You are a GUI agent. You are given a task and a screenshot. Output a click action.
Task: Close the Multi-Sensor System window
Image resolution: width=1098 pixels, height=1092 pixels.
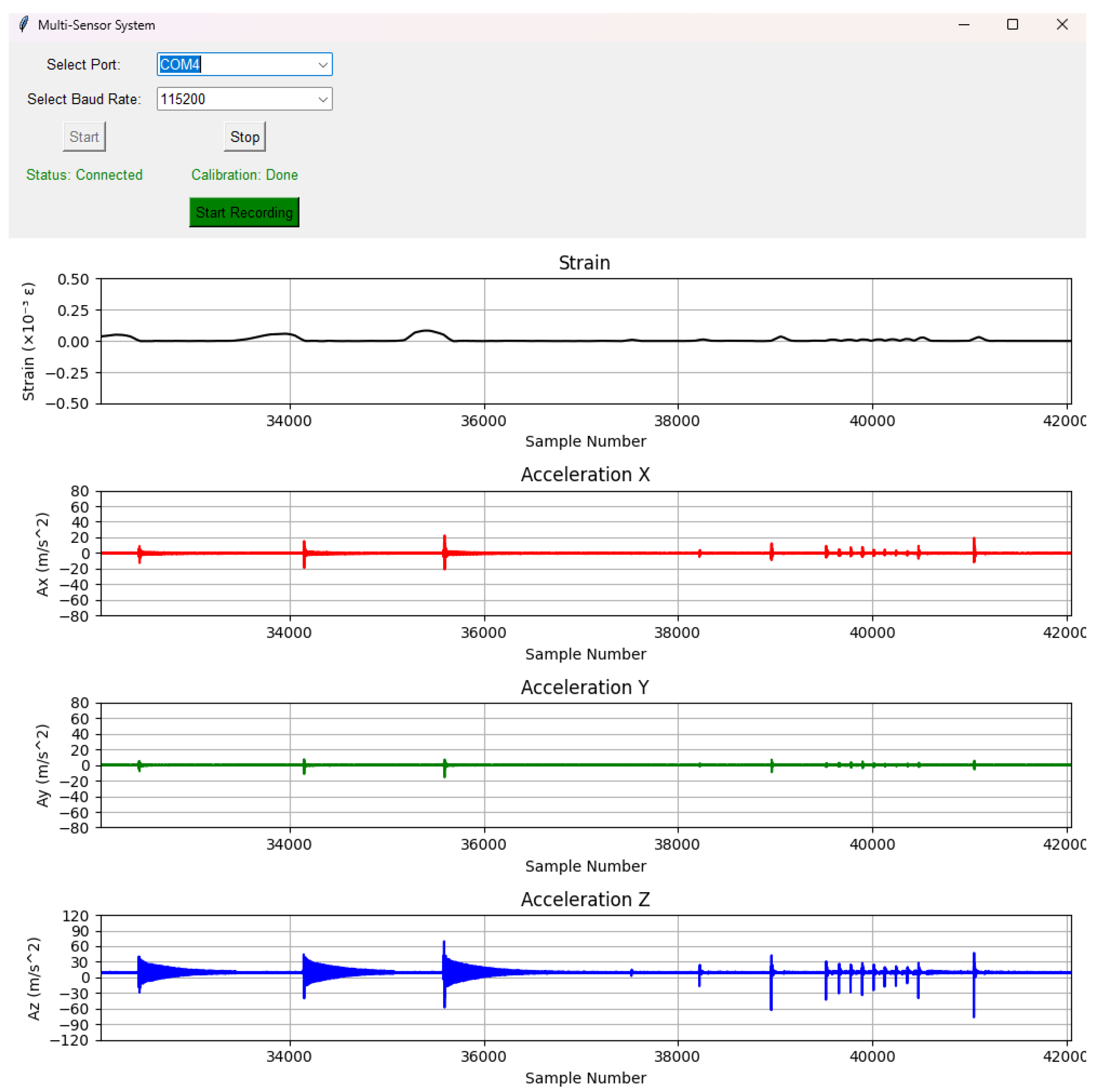[x=1062, y=25]
